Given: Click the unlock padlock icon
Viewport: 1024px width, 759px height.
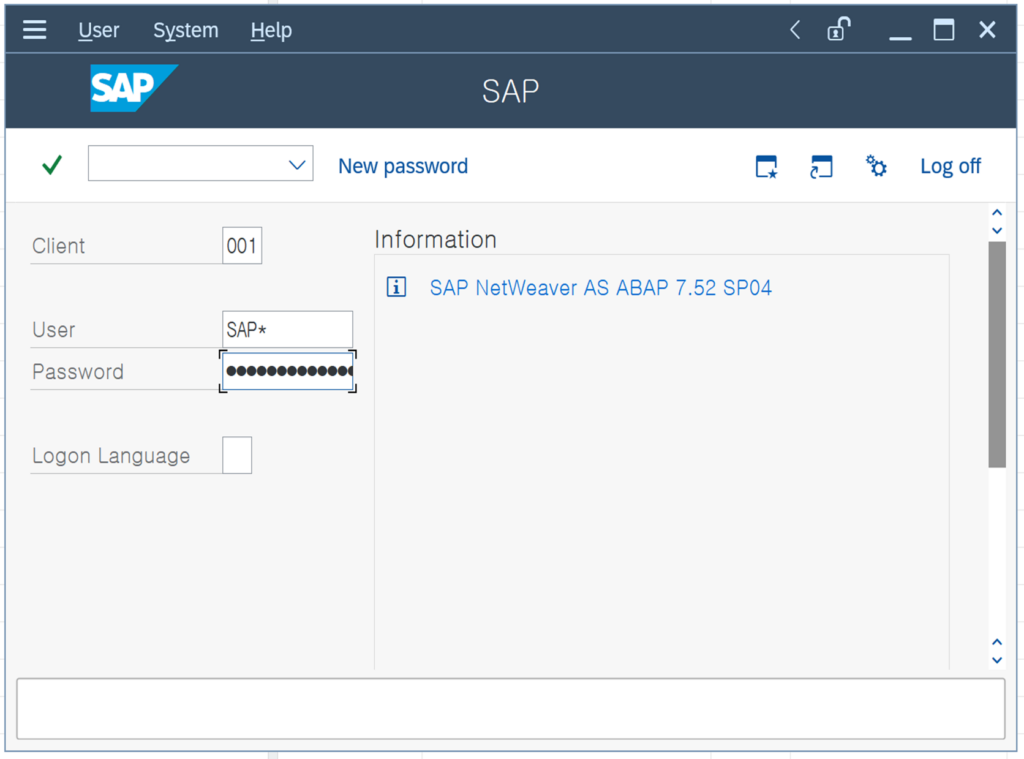Looking at the screenshot, I should point(839,29).
